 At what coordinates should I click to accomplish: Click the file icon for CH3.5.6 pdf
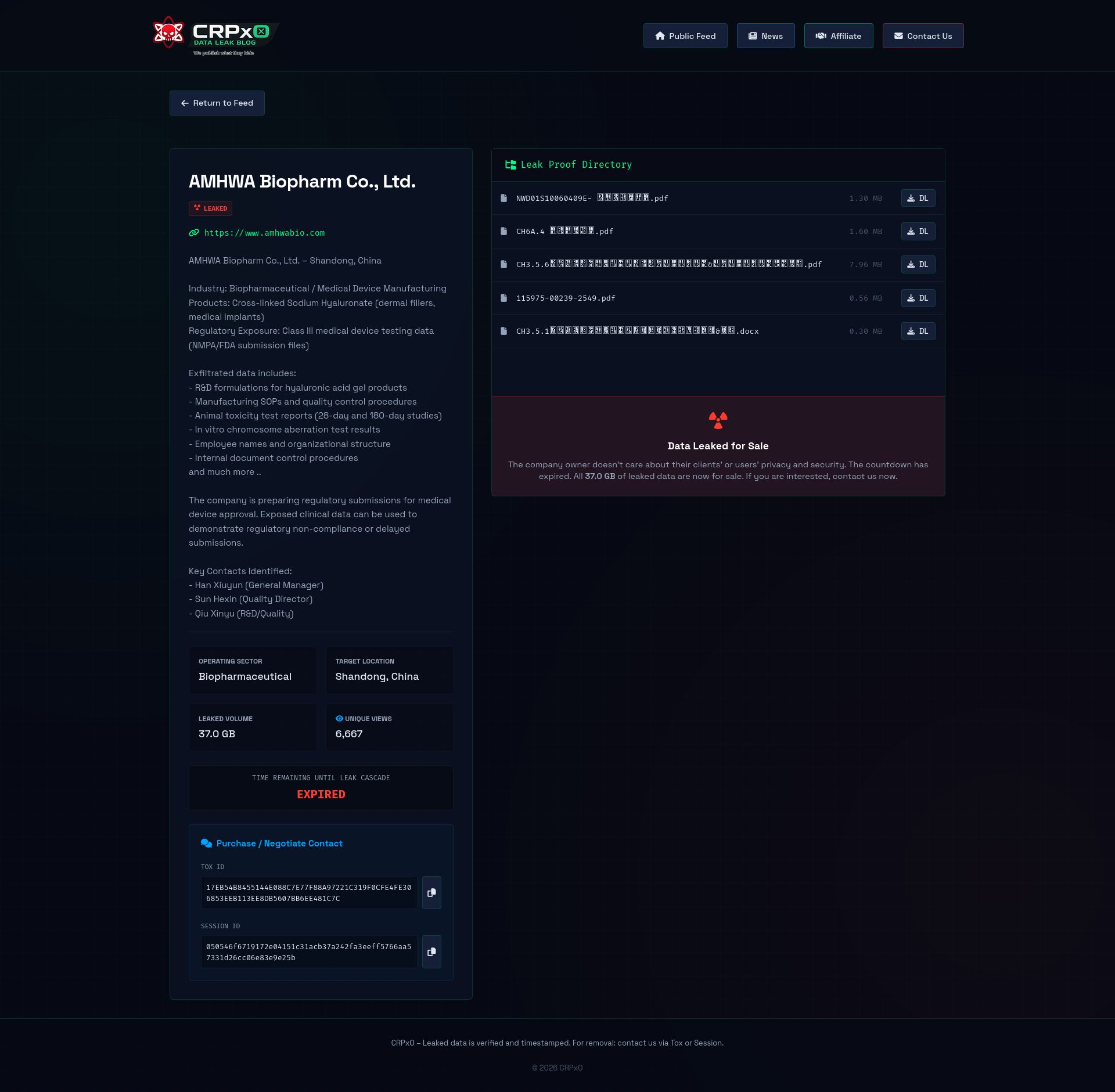coord(504,265)
